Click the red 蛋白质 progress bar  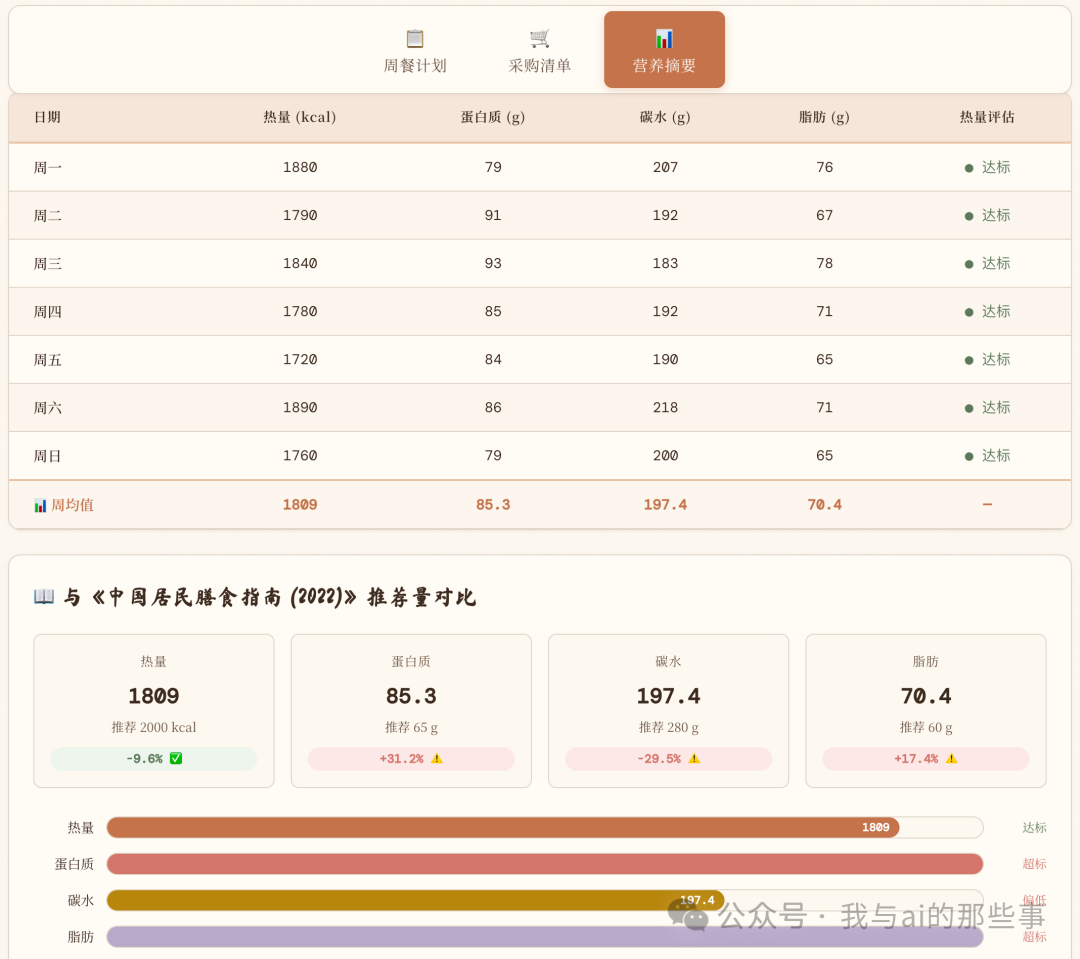point(545,864)
